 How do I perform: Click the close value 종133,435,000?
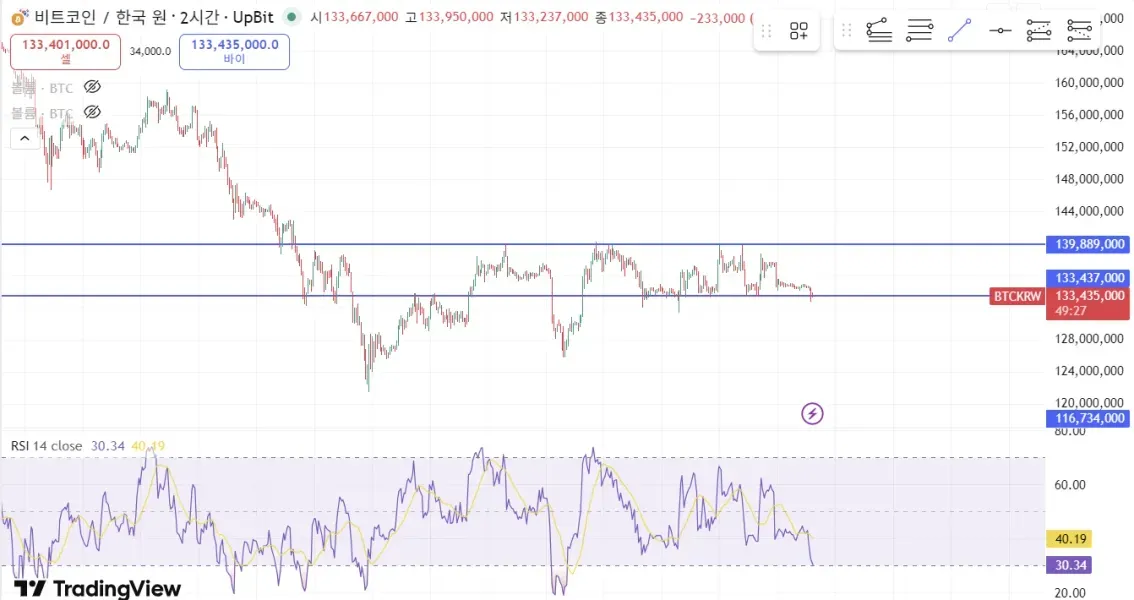click(639, 17)
